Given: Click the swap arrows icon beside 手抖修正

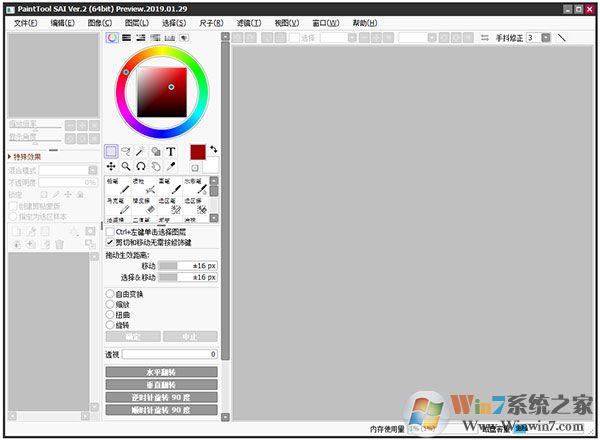Looking at the screenshot, I should coord(485,37).
